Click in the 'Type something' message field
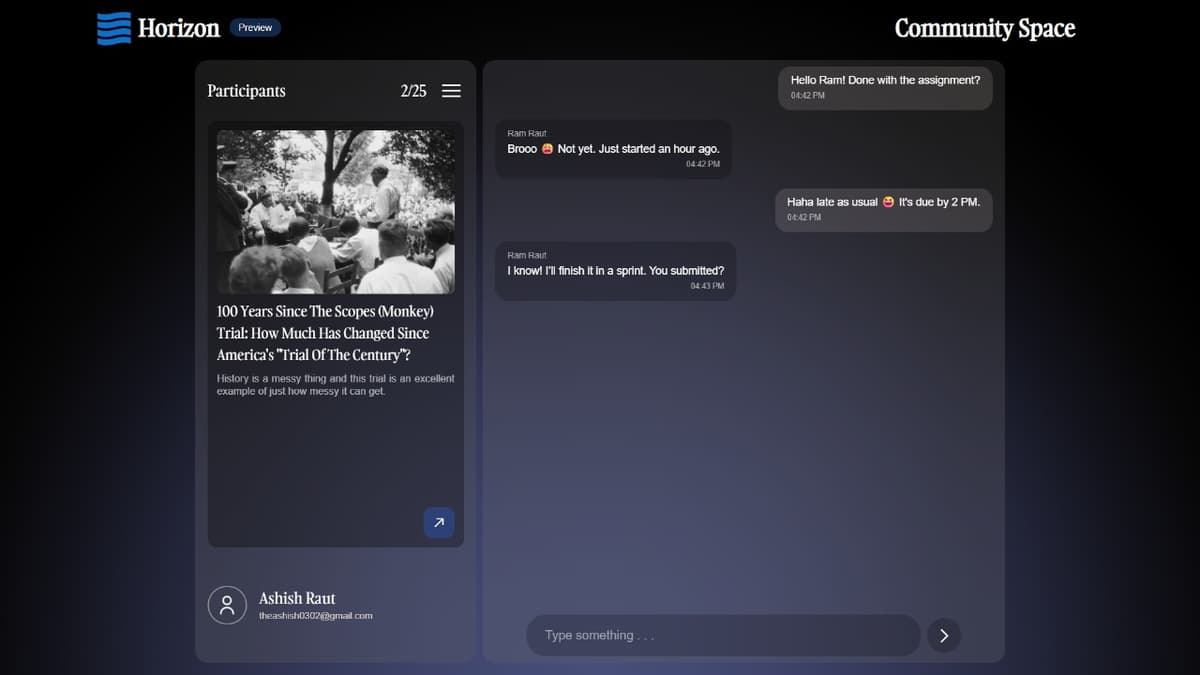The height and width of the screenshot is (675, 1200). click(x=722, y=635)
